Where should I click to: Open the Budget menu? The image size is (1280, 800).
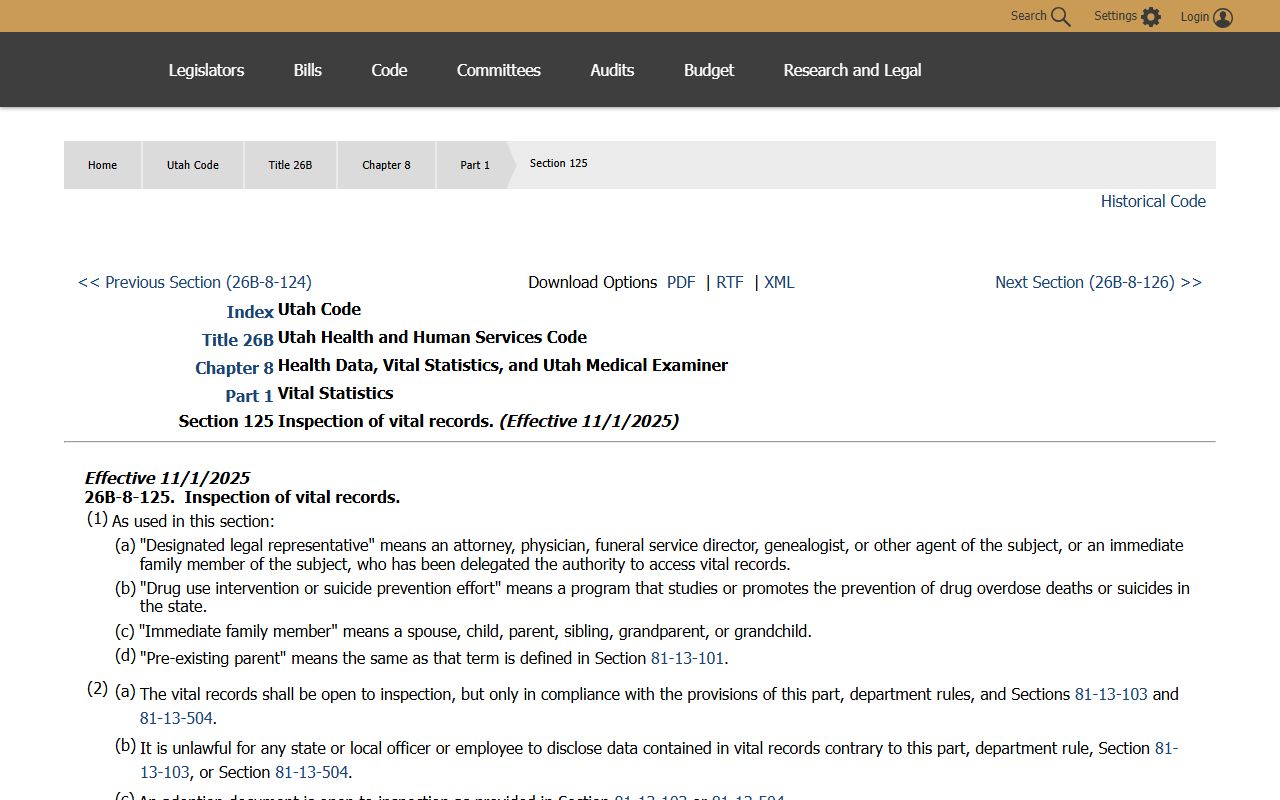tap(709, 70)
